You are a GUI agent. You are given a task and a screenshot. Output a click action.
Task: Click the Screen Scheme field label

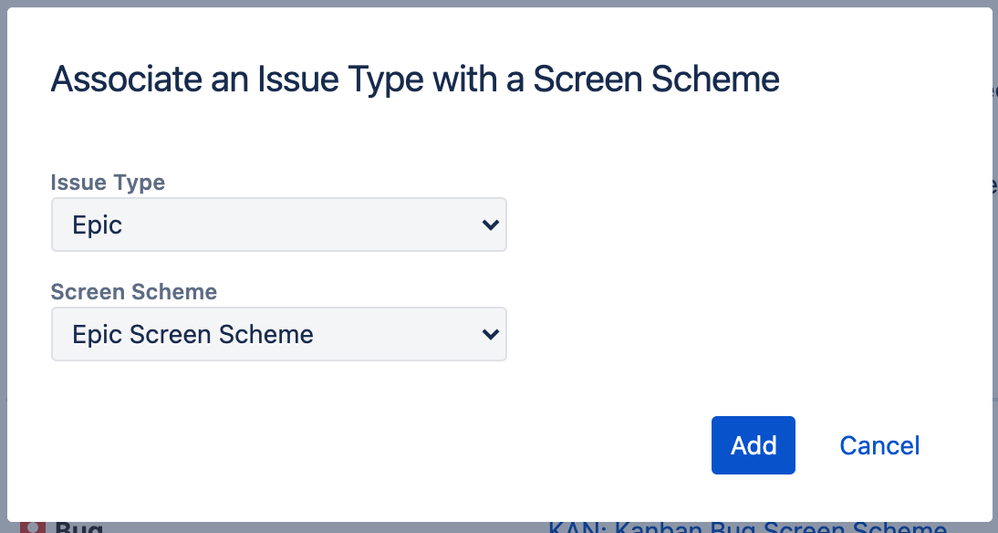tap(134, 292)
